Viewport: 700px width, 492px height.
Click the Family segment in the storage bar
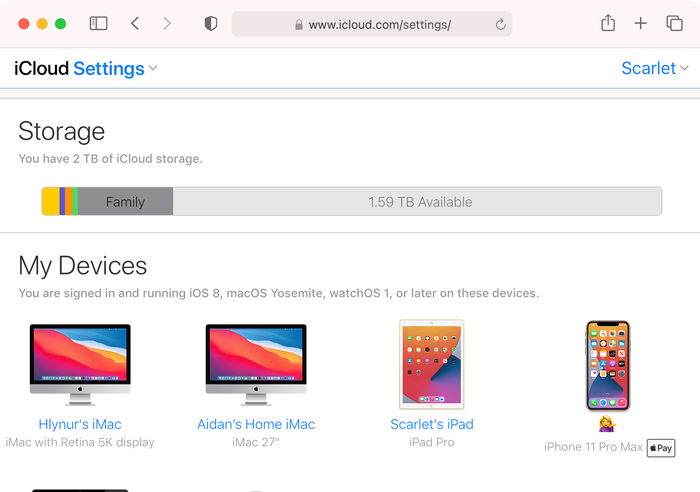tap(125, 201)
